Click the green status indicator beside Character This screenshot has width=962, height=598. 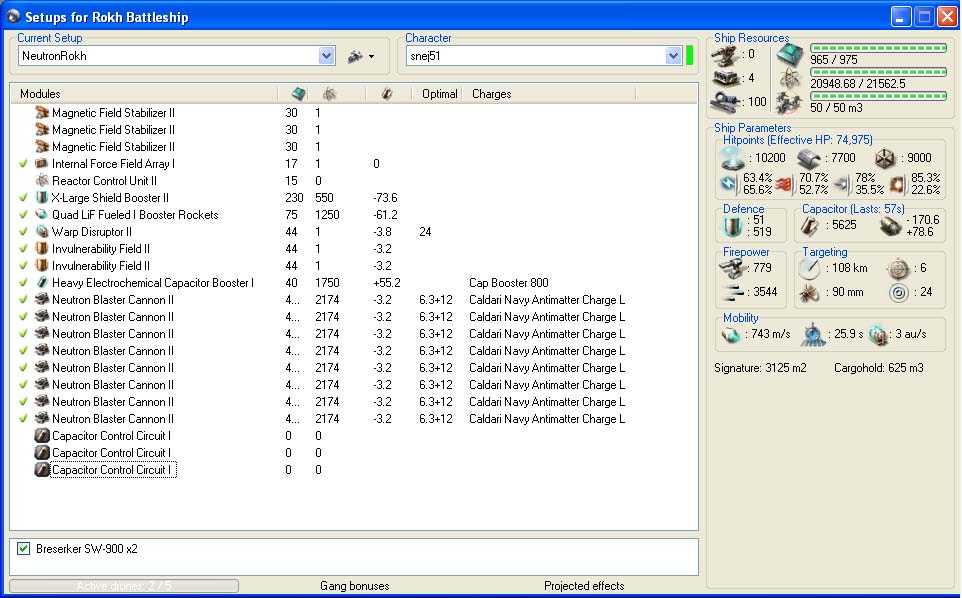[690, 55]
